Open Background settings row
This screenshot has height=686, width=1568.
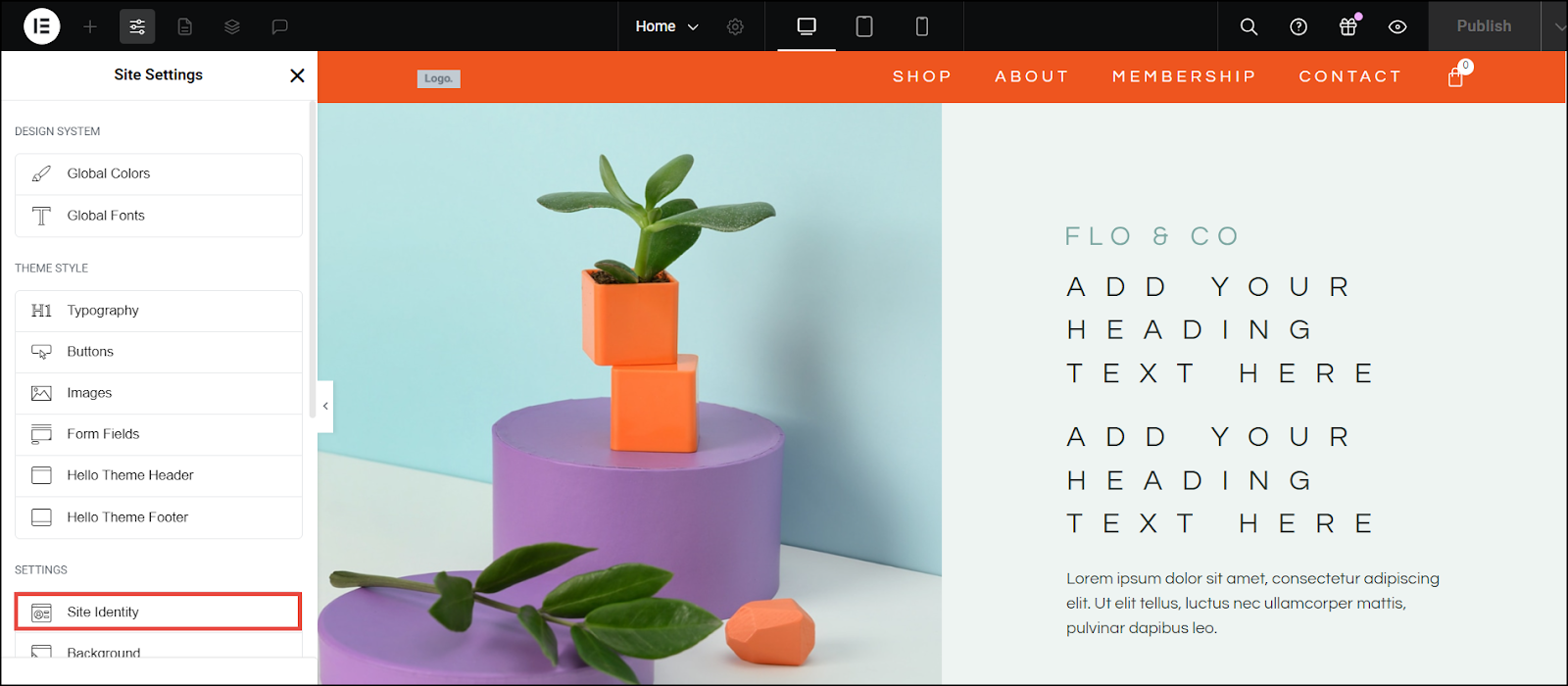[159, 649]
